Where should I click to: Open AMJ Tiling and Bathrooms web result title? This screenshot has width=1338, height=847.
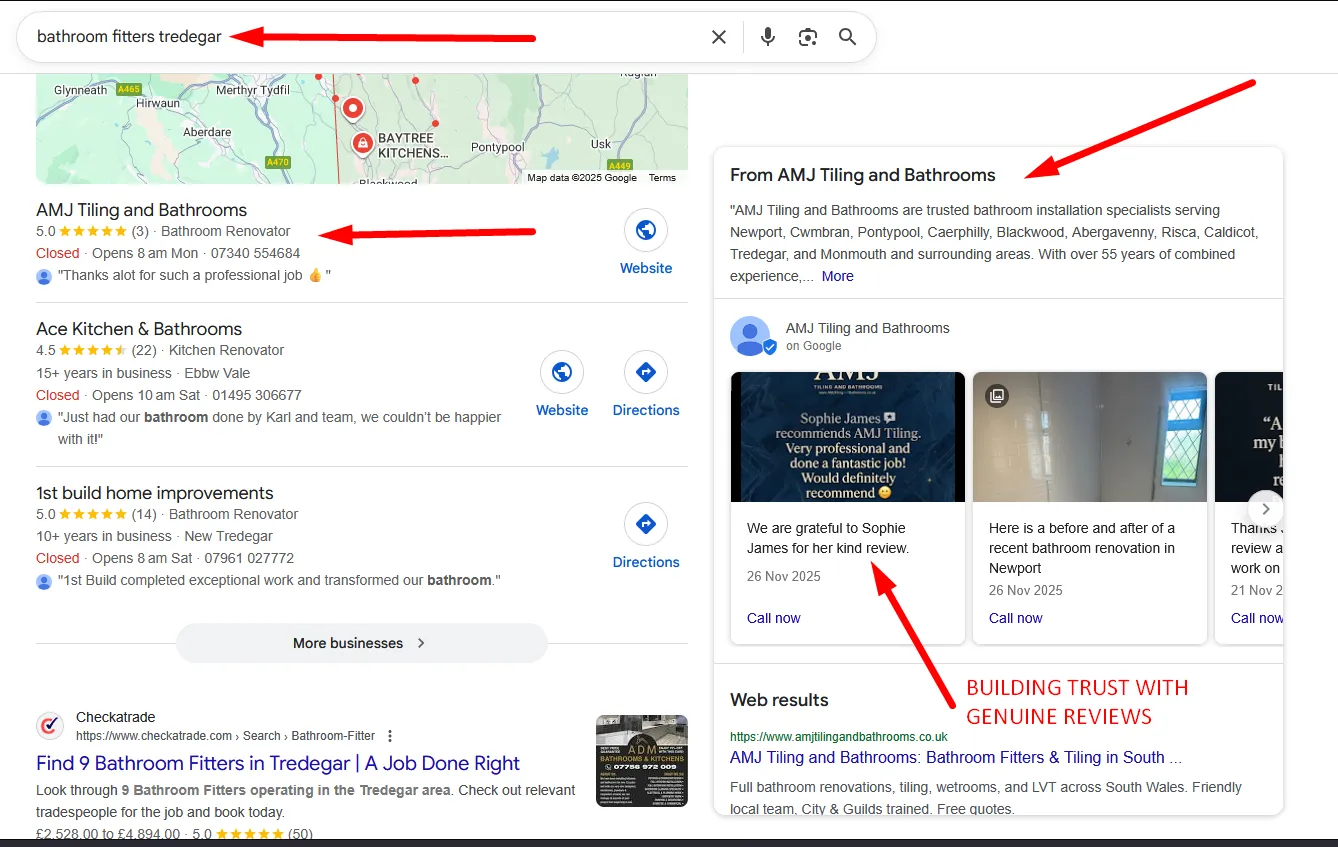(956, 757)
